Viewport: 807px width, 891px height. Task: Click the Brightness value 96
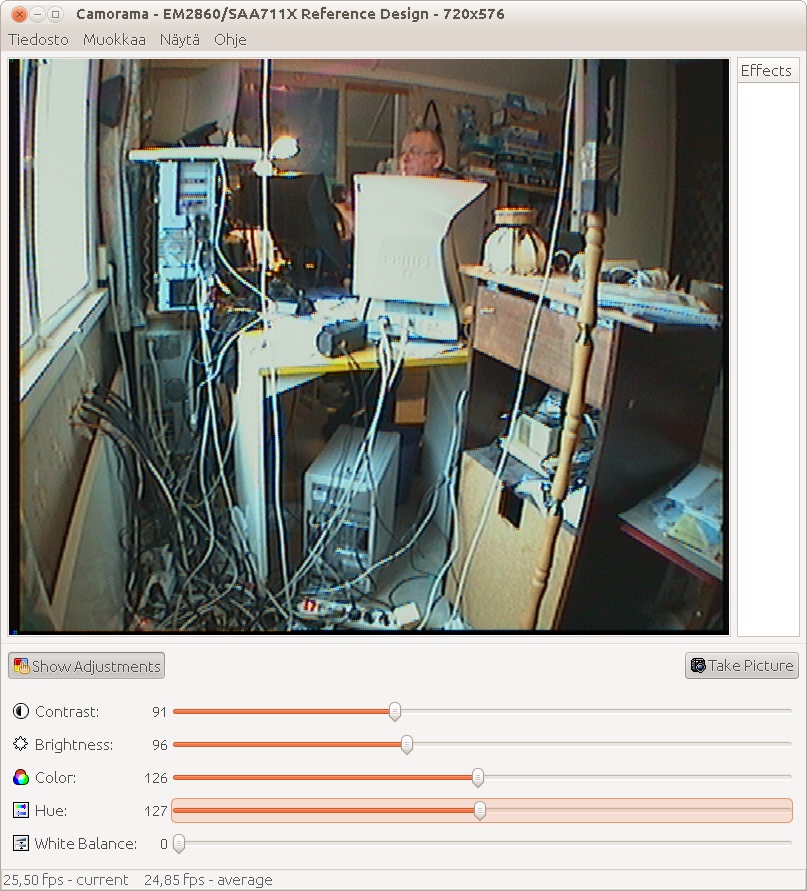[x=160, y=745]
